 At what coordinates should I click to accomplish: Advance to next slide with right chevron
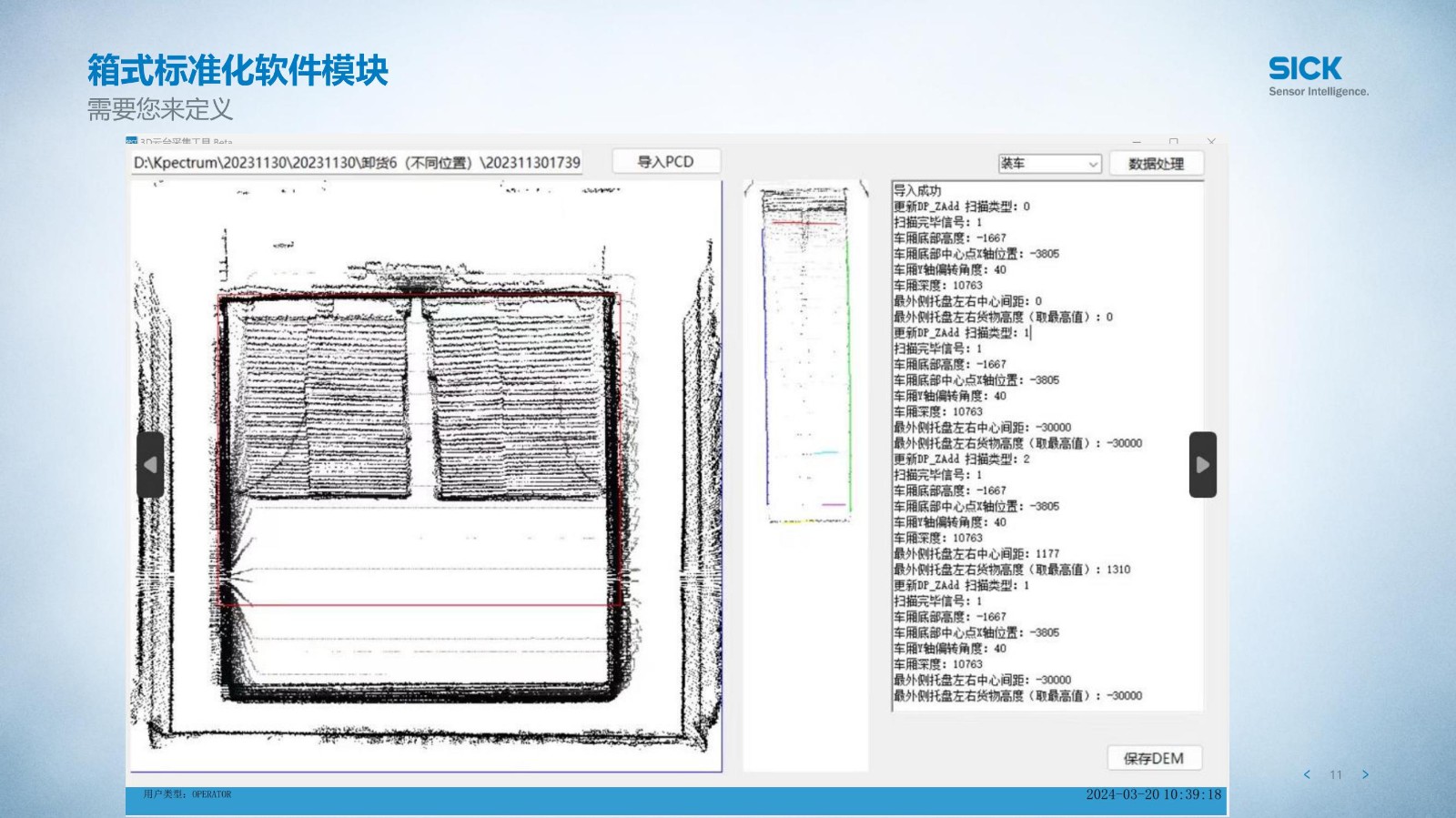click(x=1365, y=774)
